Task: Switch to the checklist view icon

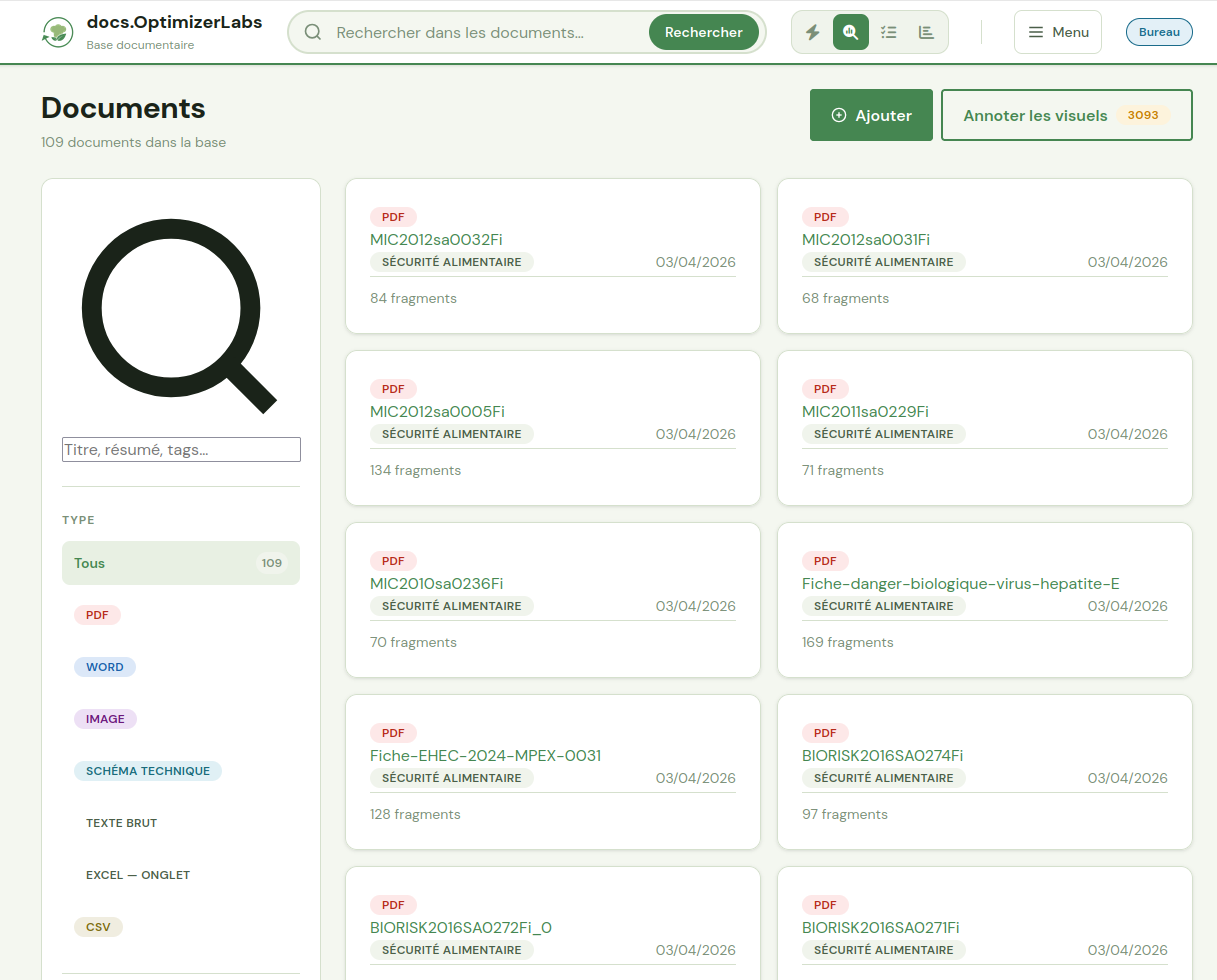Action: pyautogui.click(x=889, y=32)
